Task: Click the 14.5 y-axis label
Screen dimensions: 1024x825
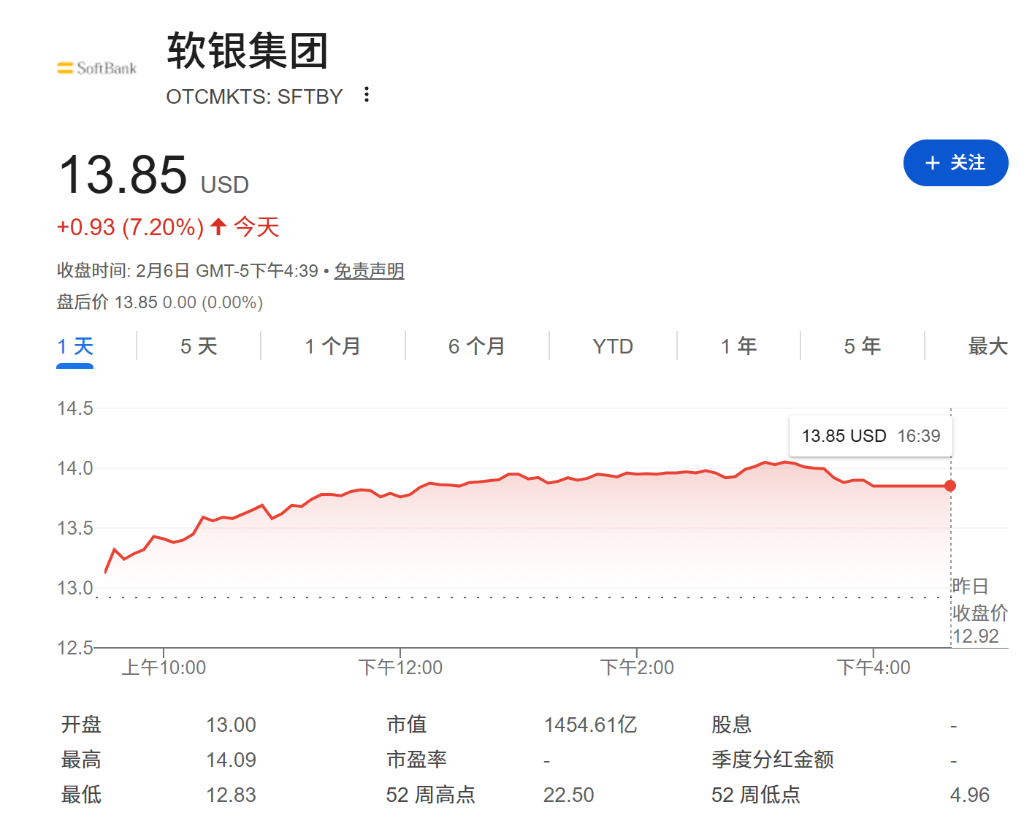Action: click(75, 409)
